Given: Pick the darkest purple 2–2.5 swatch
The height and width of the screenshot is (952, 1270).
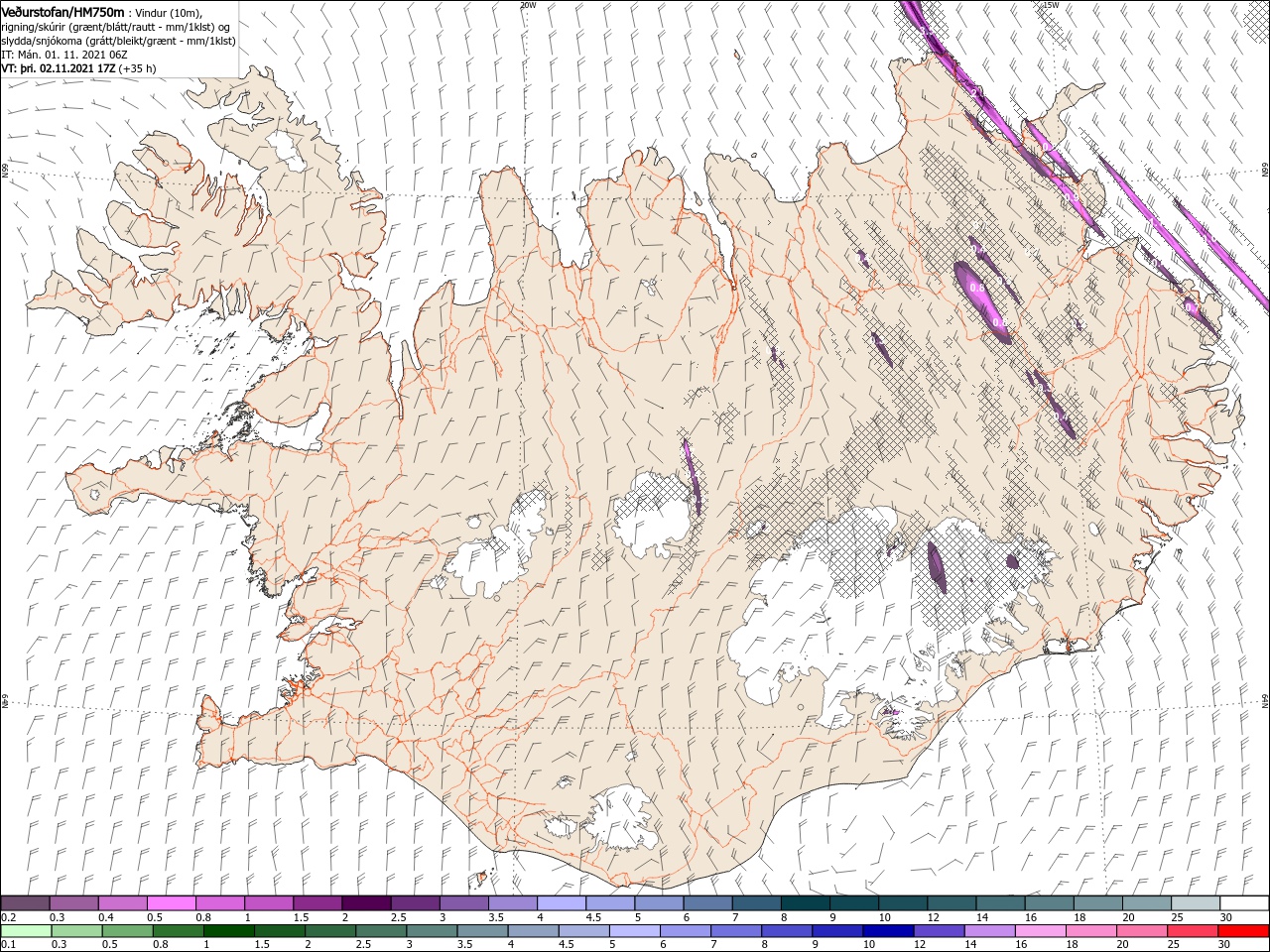Looking at the screenshot, I should [366, 903].
